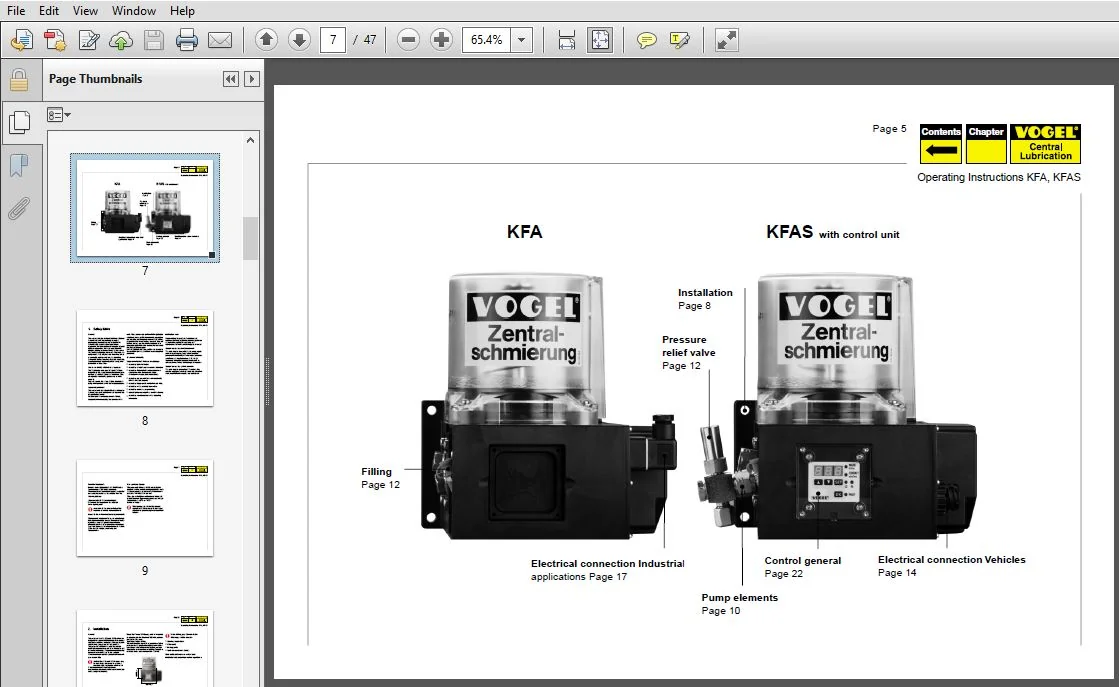Click the Create PDF toolbar icon
This screenshot has height=687, width=1119.
[55, 40]
